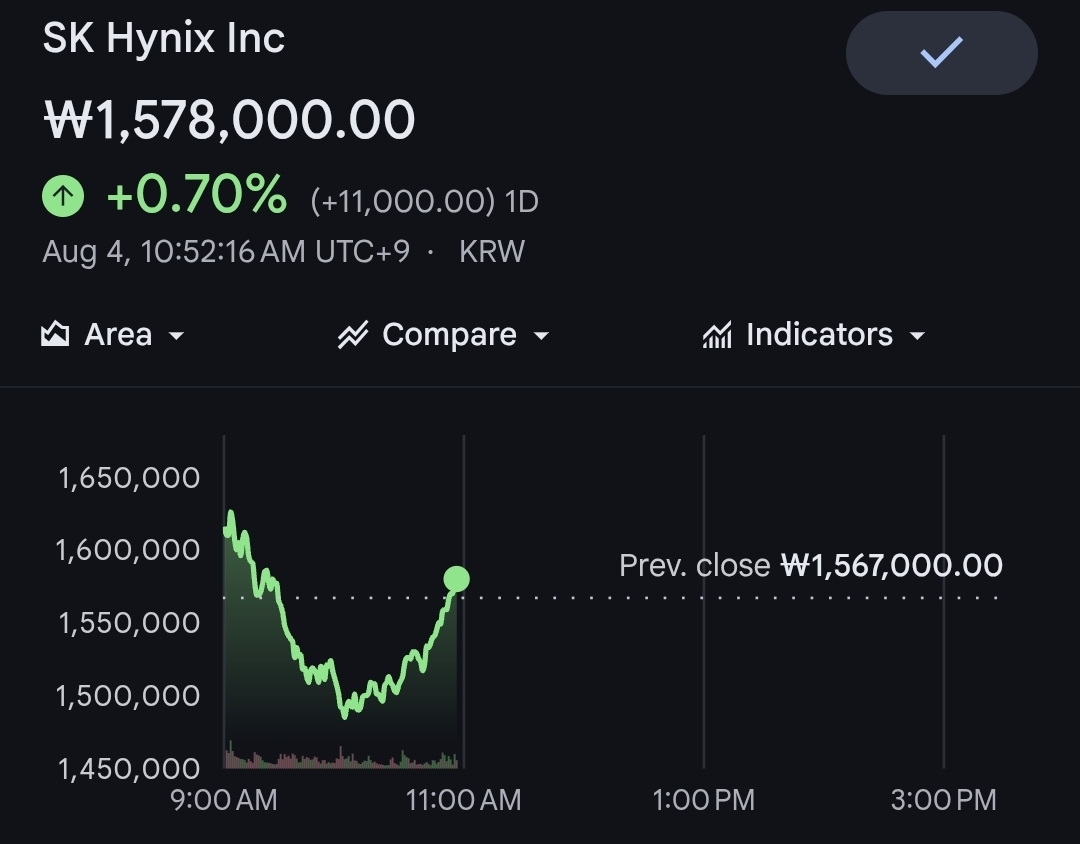
Task: Click the Compare lines icon
Action: click(x=353, y=335)
